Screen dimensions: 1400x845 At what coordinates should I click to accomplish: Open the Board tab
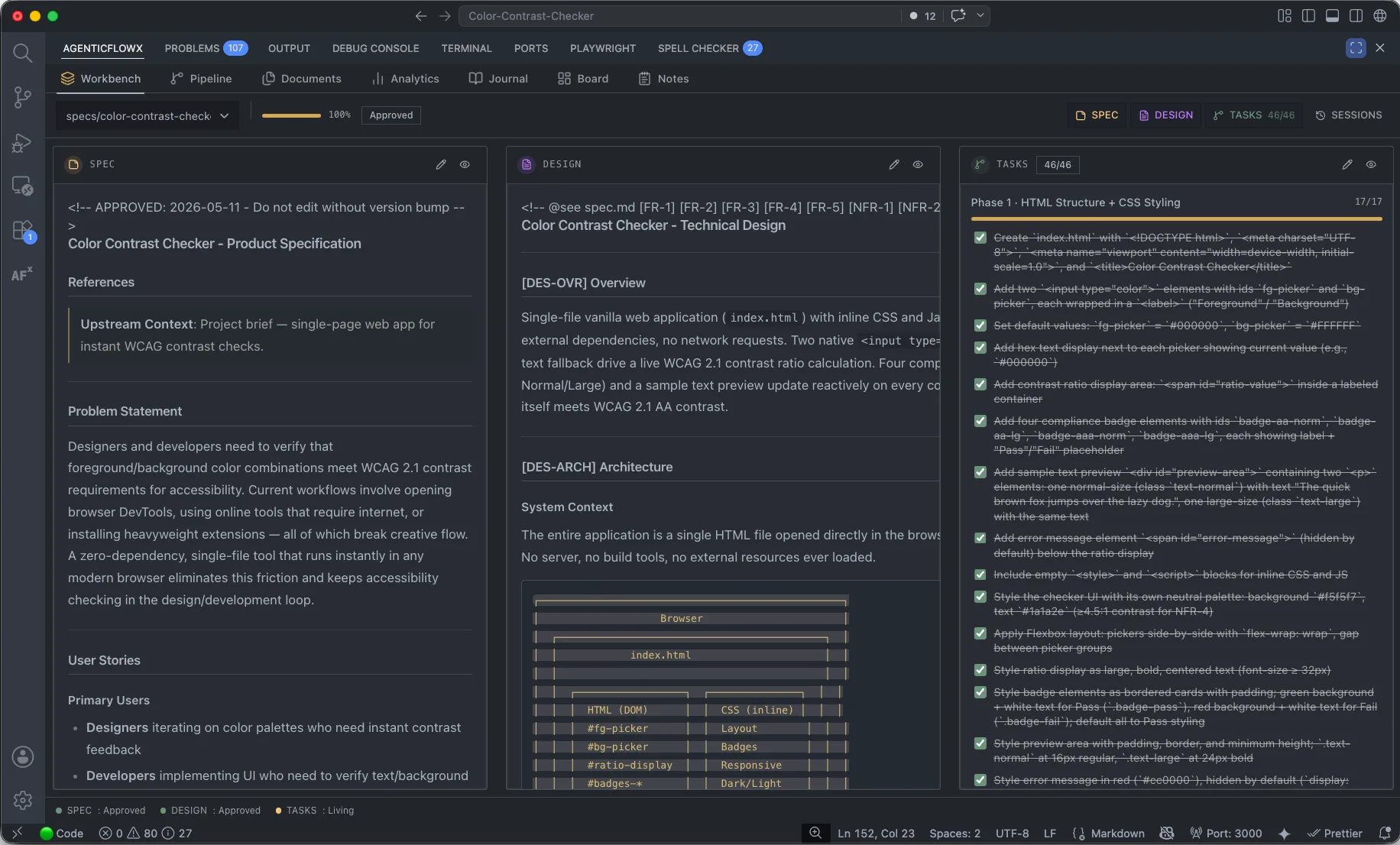coord(583,79)
